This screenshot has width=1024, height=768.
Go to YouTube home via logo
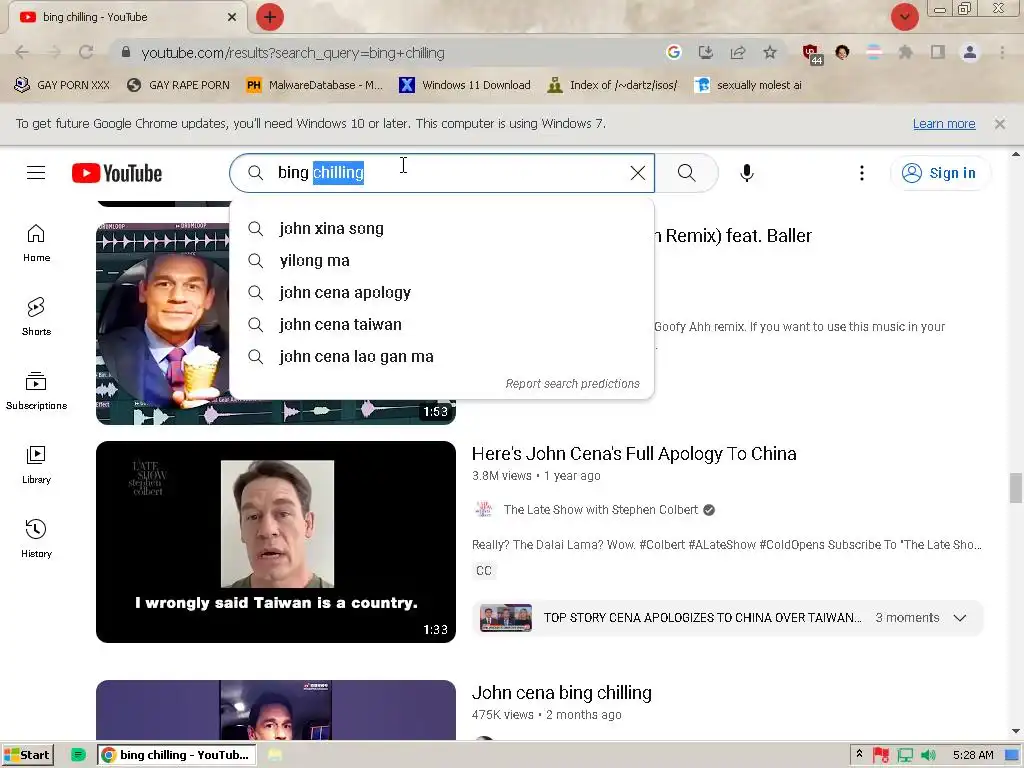click(117, 173)
